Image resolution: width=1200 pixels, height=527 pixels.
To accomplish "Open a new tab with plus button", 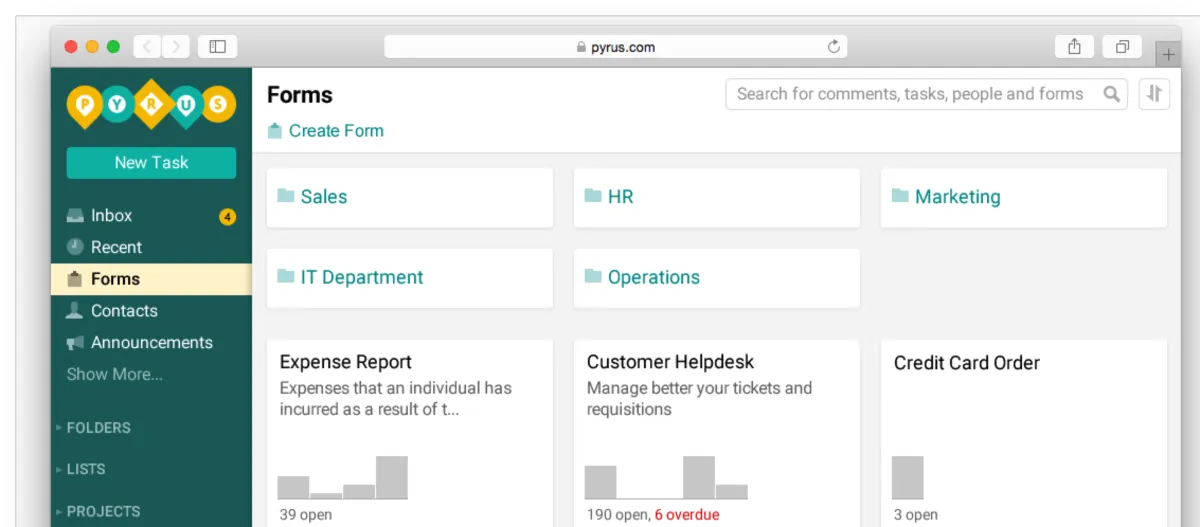I will 1168,54.
